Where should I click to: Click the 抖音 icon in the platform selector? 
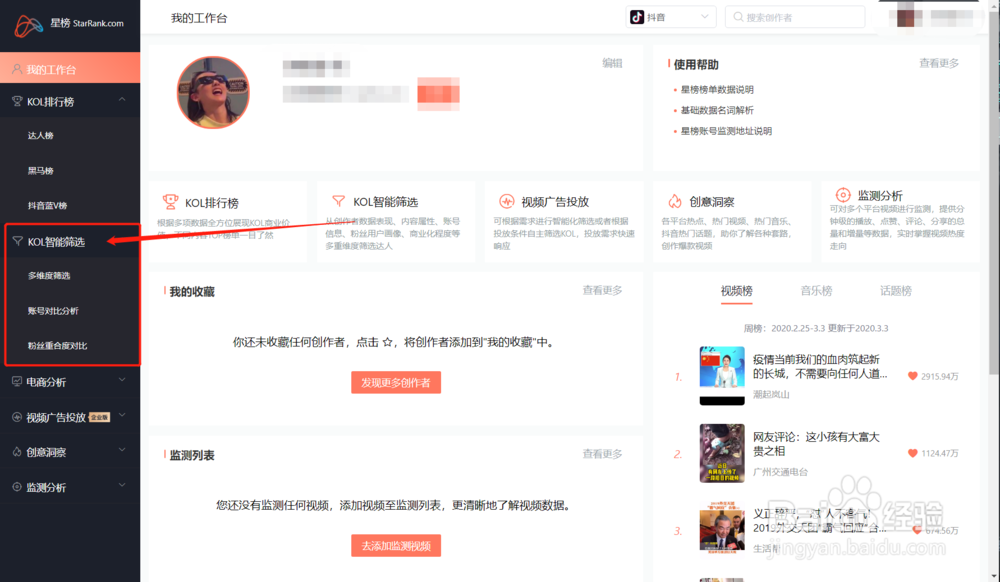635,16
